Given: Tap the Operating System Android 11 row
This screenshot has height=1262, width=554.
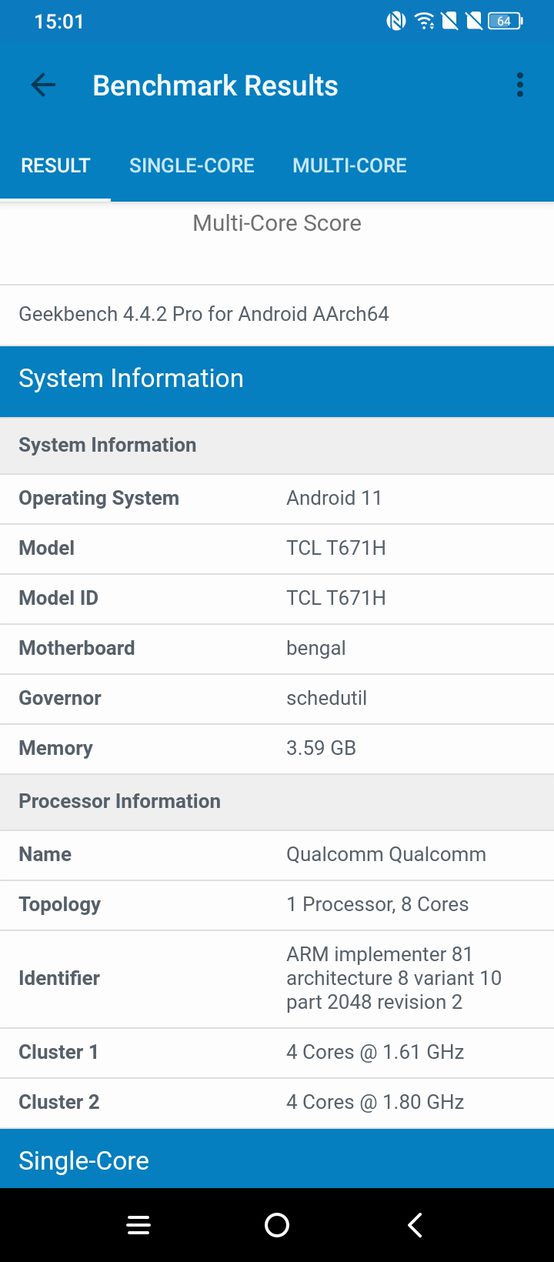Looking at the screenshot, I should pos(277,498).
